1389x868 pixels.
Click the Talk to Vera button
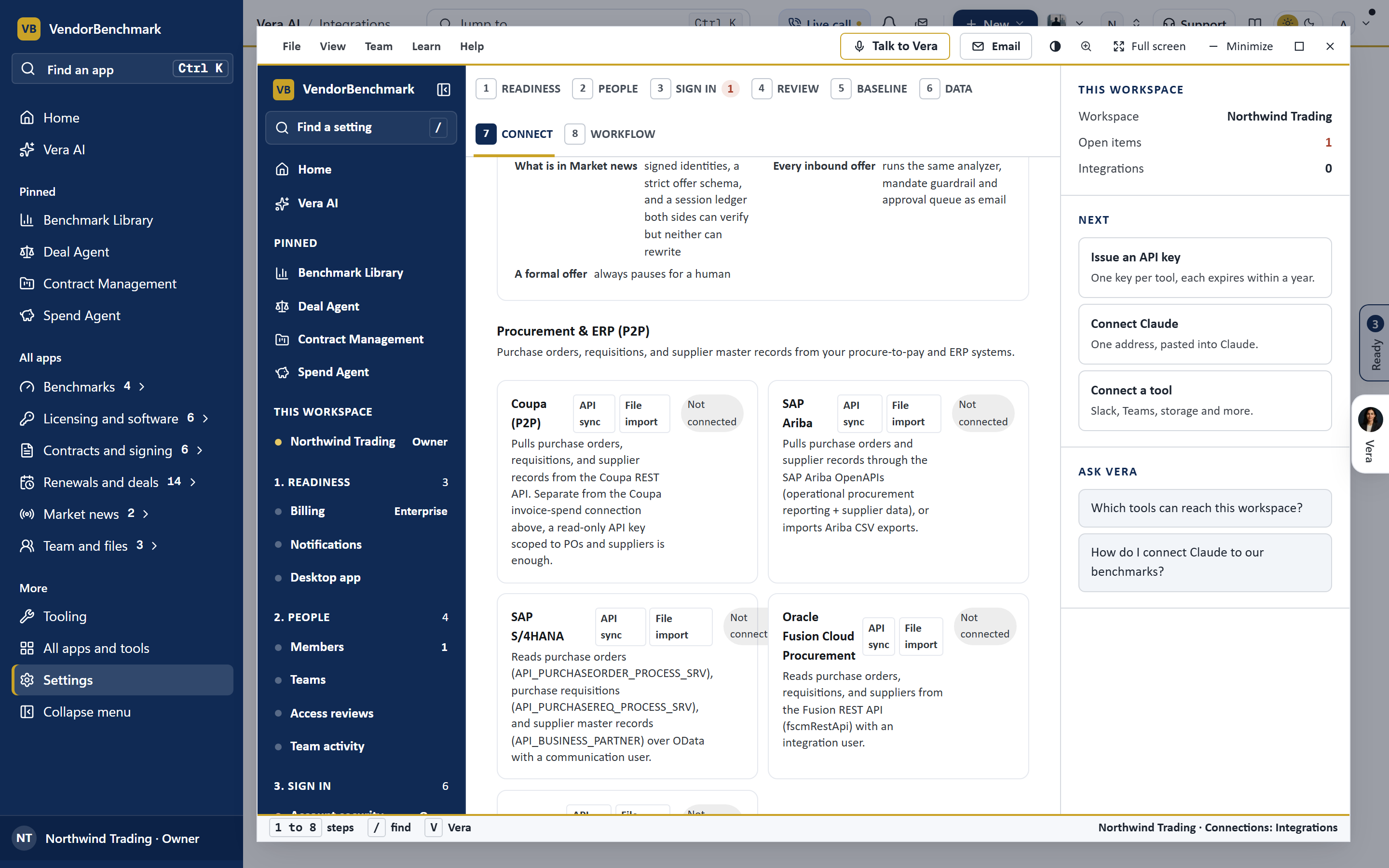(895, 46)
